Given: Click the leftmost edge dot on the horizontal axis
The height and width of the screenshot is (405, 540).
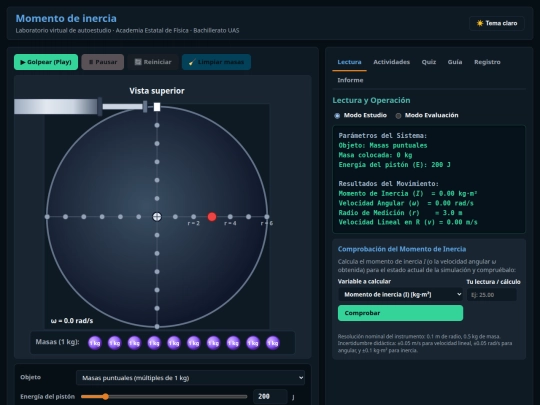Looking at the screenshot, I should [47, 217].
